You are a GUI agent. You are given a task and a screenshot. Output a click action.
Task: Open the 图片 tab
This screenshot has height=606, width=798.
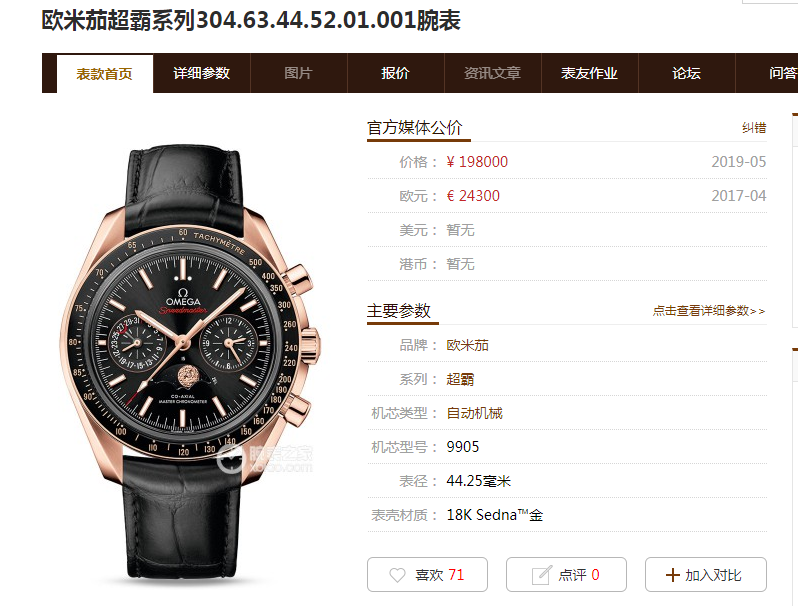coord(298,73)
